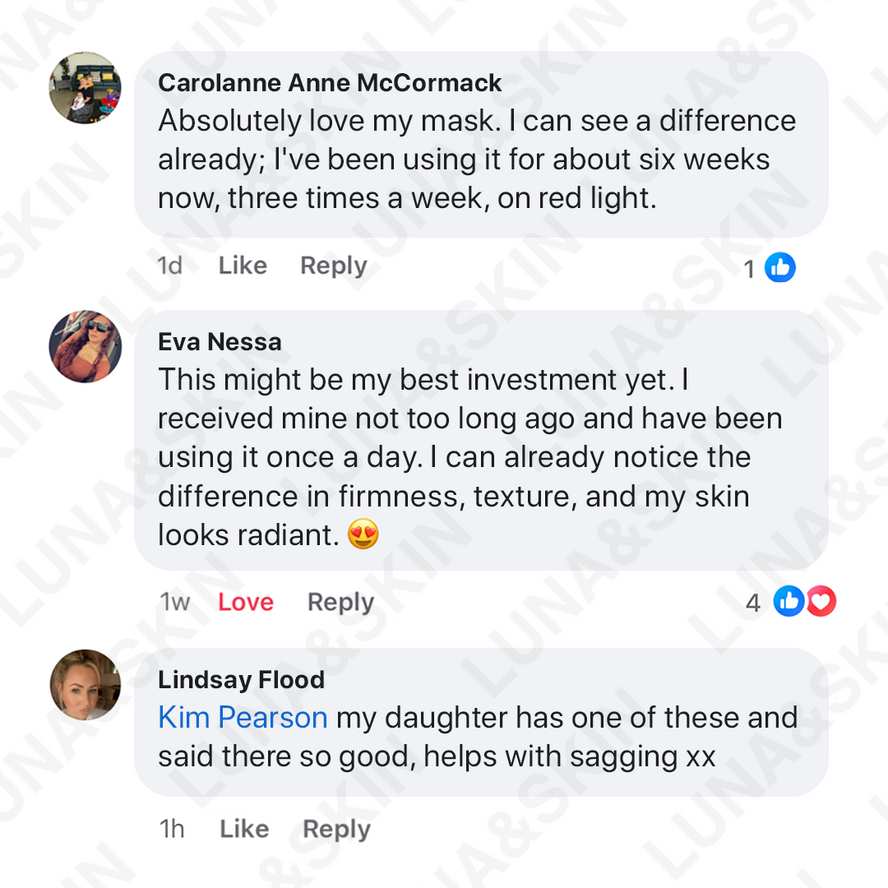
Task: Click the 1h timestamp under Lindsay's comment
Action: pyautogui.click(x=171, y=829)
